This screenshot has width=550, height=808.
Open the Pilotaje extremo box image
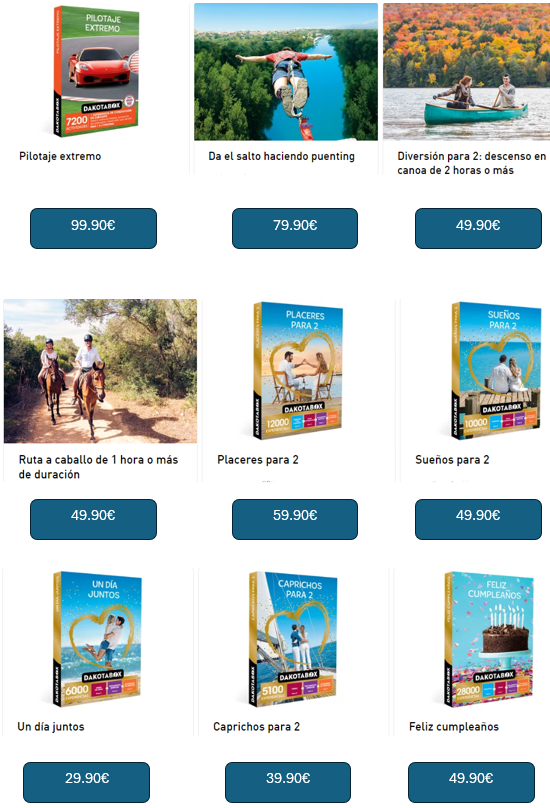96,72
